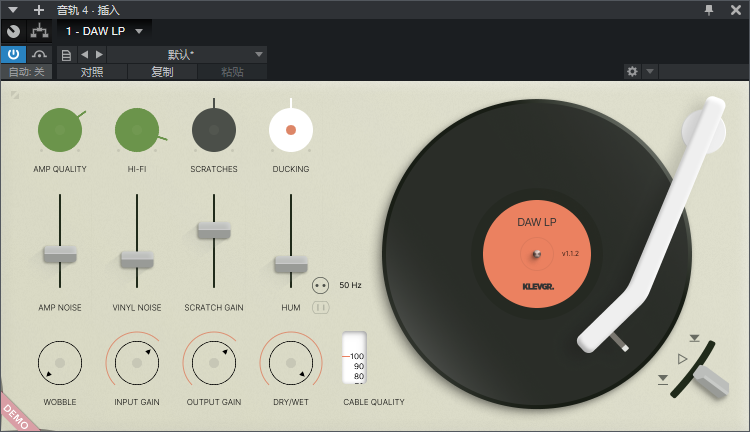
Task: Click the play triangle near speed lever
Action: point(683,359)
